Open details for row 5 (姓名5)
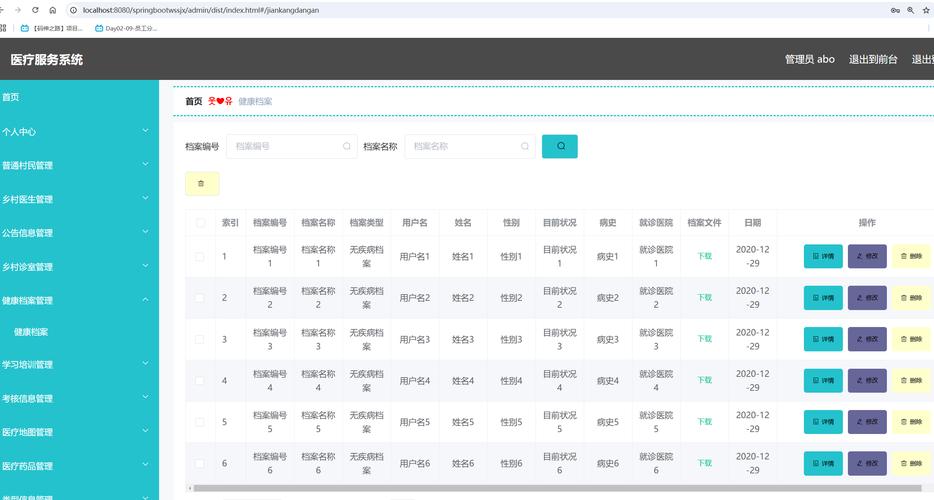Screen dimensions: 934x500 point(823,422)
